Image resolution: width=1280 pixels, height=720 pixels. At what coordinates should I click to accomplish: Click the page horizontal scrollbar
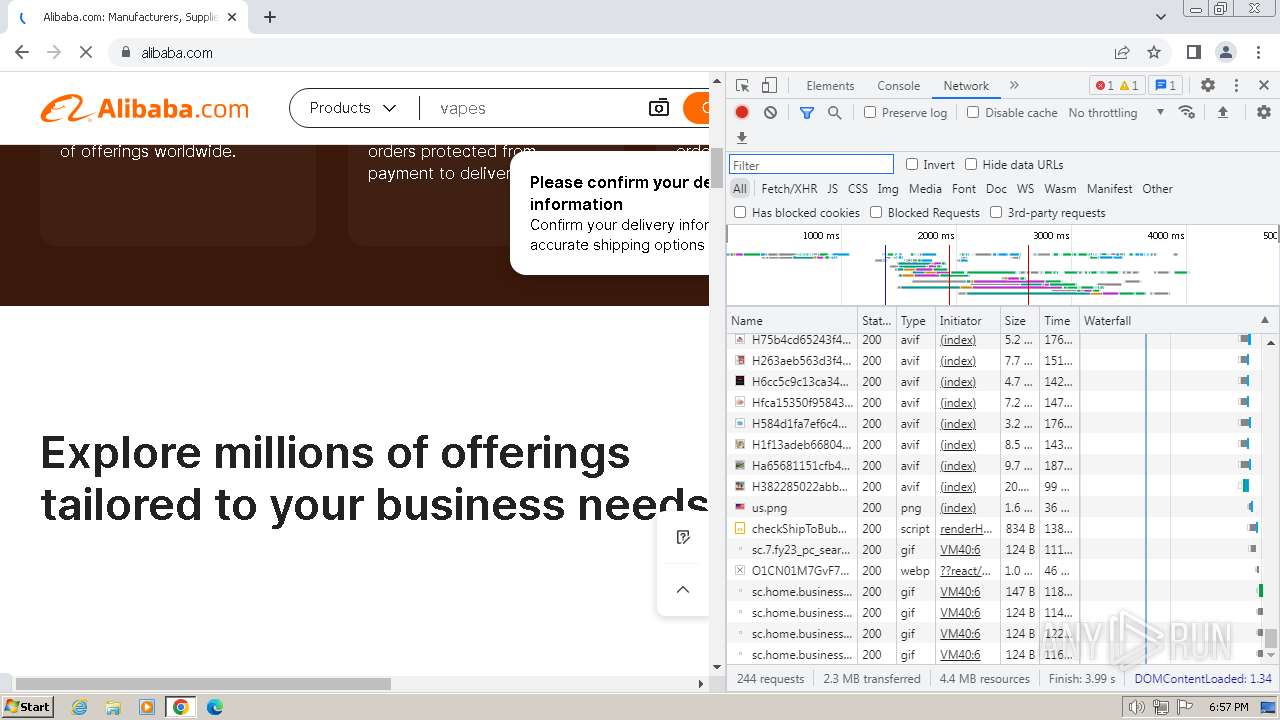pyautogui.click(x=203, y=684)
